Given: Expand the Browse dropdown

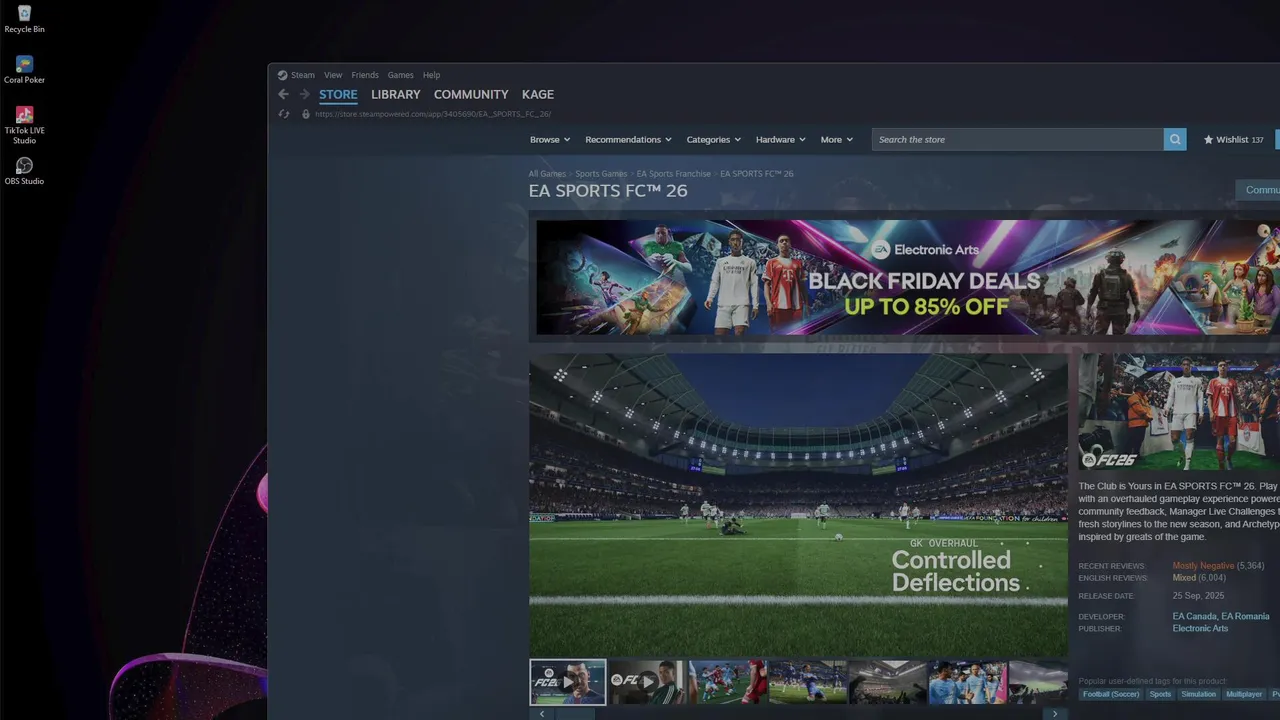Looking at the screenshot, I should point(550,140).
